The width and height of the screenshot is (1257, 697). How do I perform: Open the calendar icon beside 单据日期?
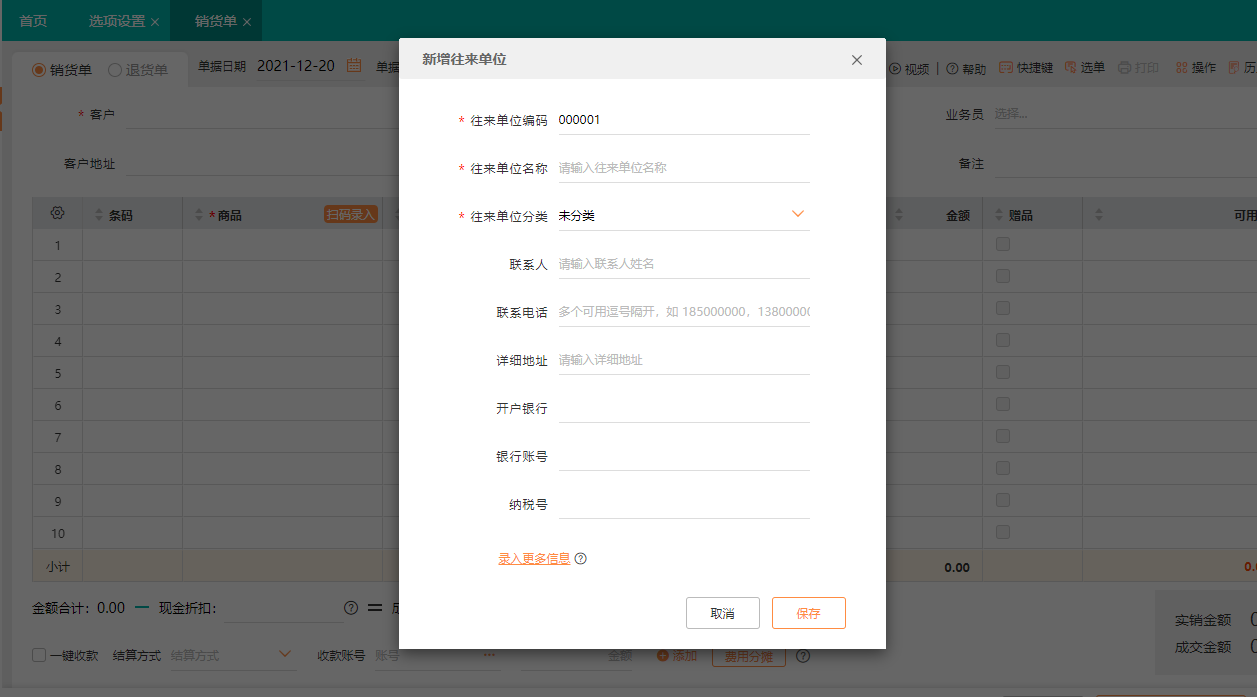coord(352,65)
